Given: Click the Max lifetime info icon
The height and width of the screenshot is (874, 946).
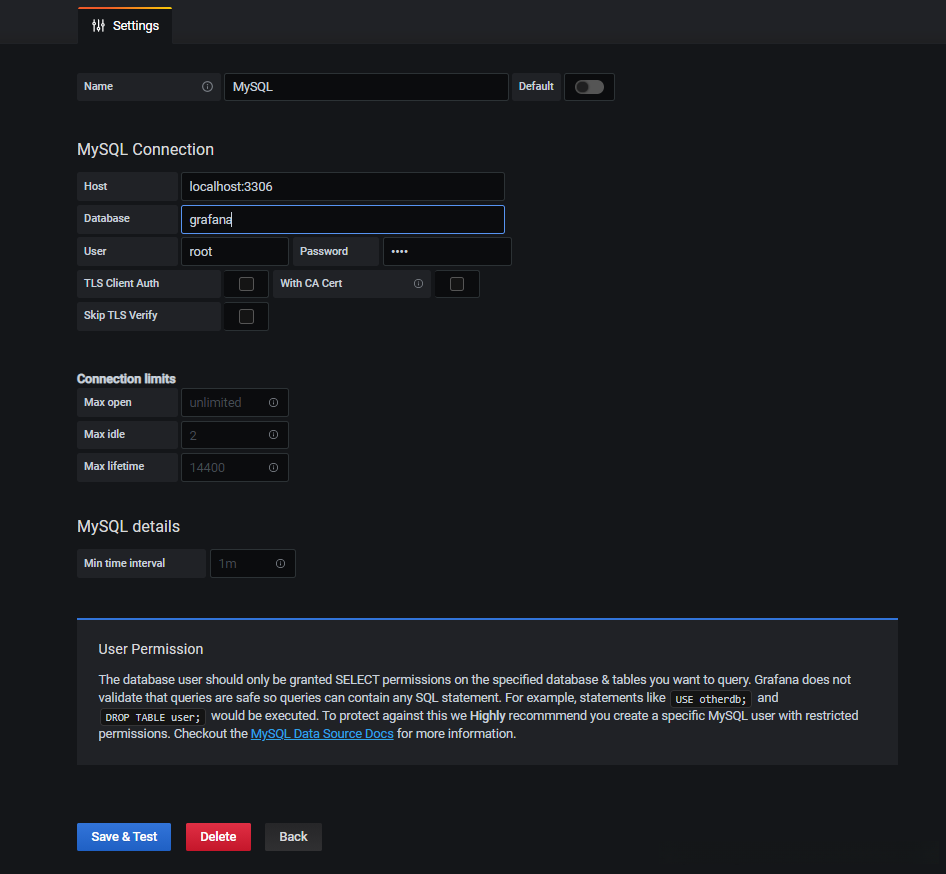Looking at the screenshot, I should (x=273, y=467).
